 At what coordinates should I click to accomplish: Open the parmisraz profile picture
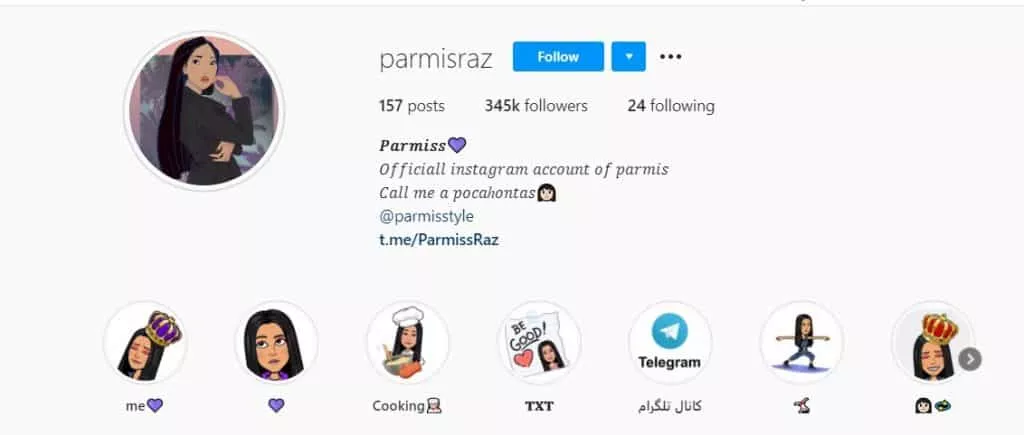(x=204, y=111)
